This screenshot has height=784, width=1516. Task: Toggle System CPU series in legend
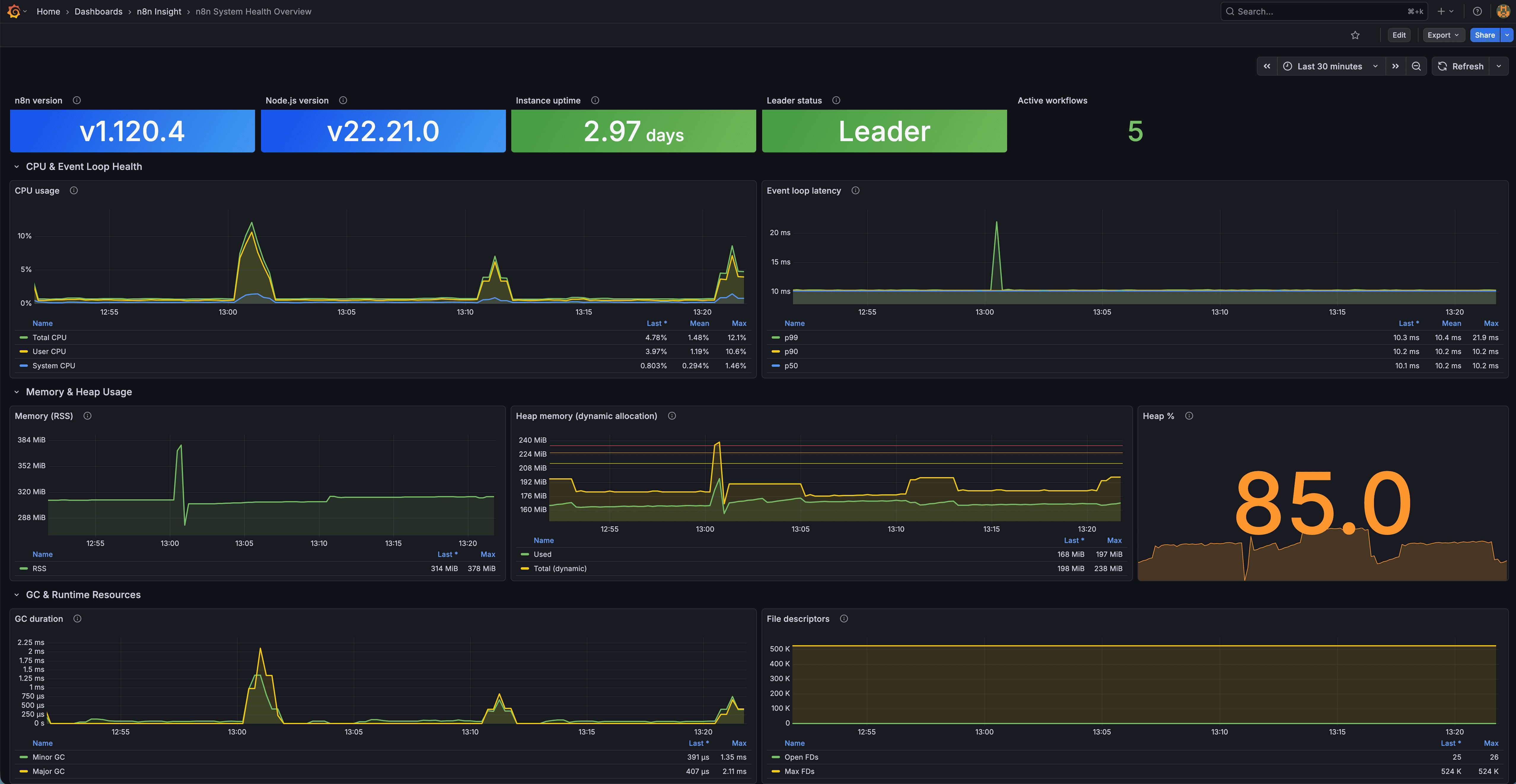click(x=54, y=366)
